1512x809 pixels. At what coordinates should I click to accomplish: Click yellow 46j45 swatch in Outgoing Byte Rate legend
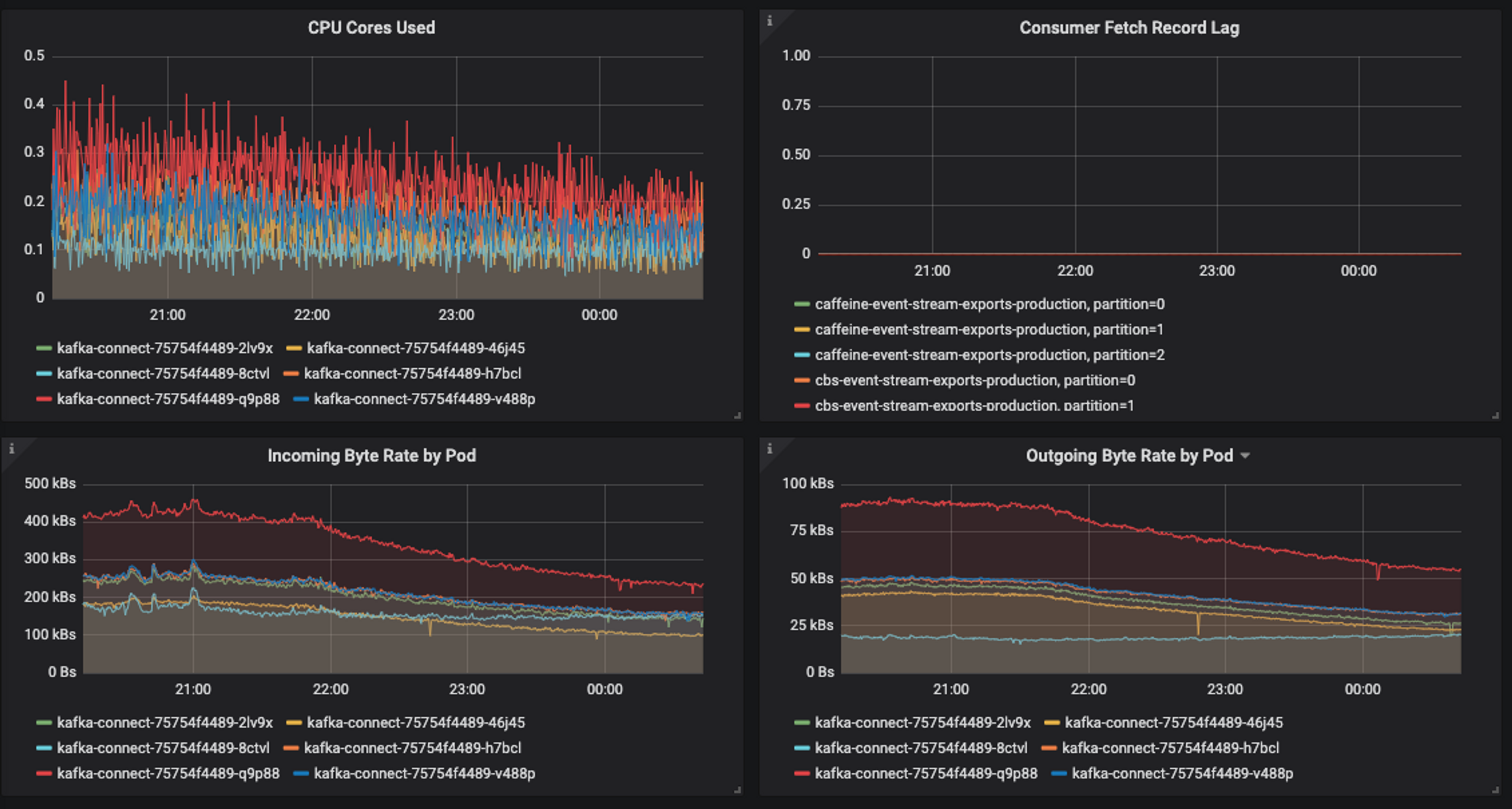1052,723
